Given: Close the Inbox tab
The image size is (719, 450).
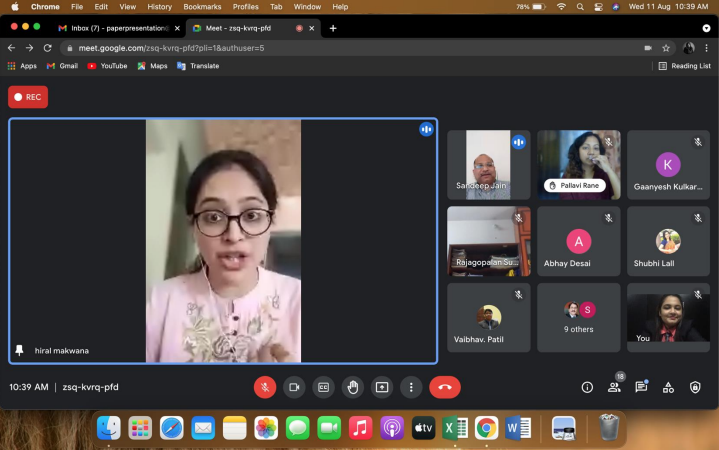Looking at the screenshot, I should coord(177,28).
